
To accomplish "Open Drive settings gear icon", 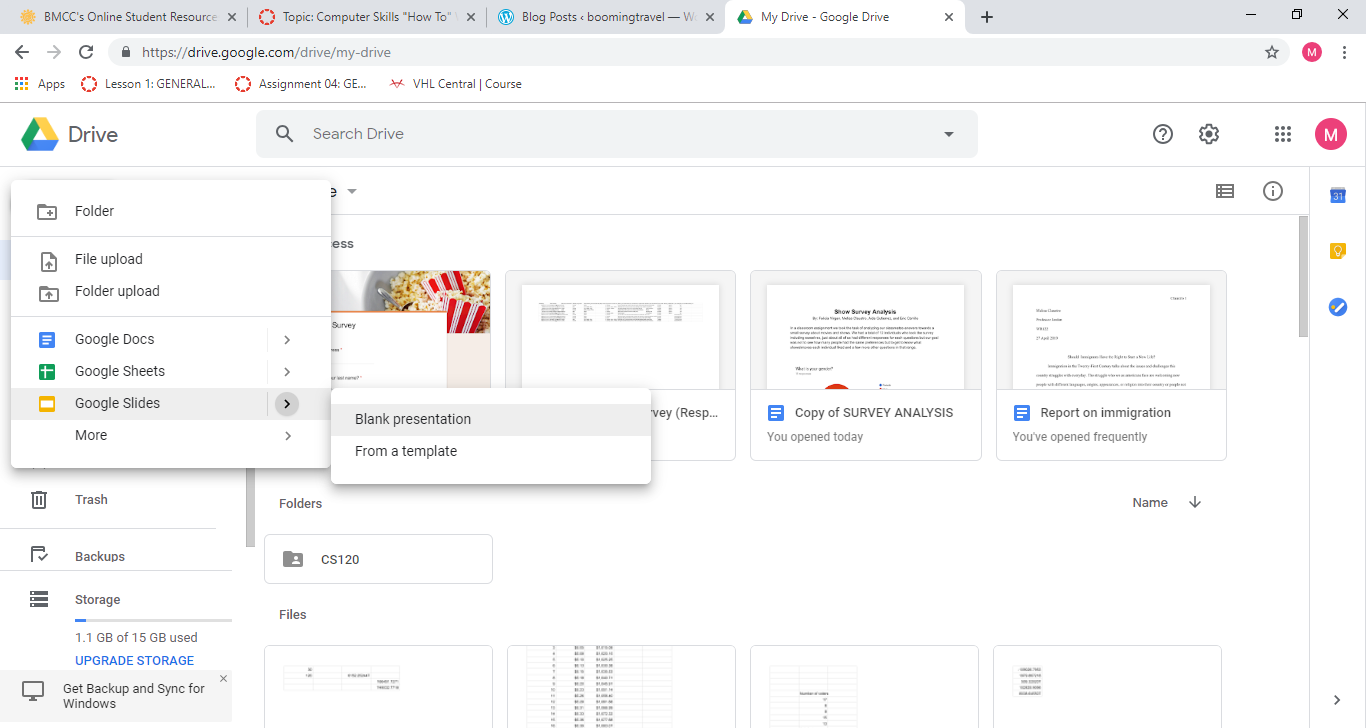I will 1209,134.
